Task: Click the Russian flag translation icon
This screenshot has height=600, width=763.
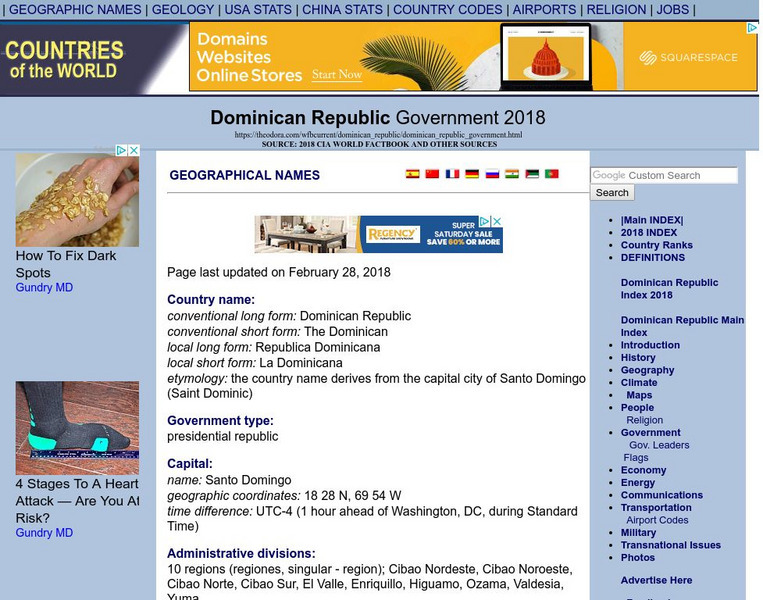Action: point(492,174)
